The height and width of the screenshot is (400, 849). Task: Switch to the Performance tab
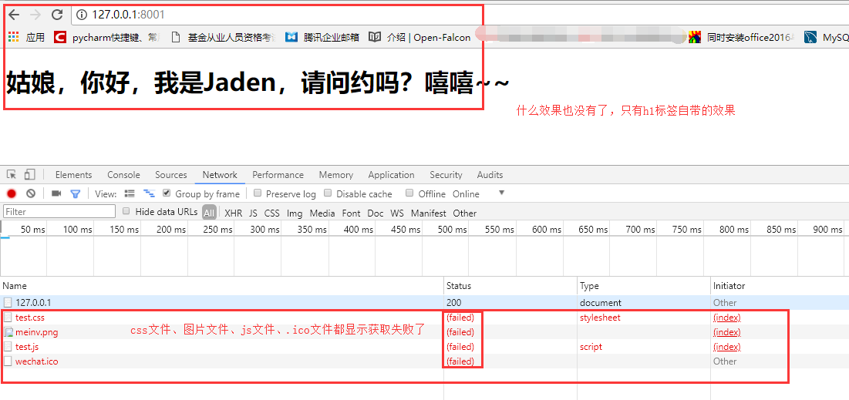278,175
